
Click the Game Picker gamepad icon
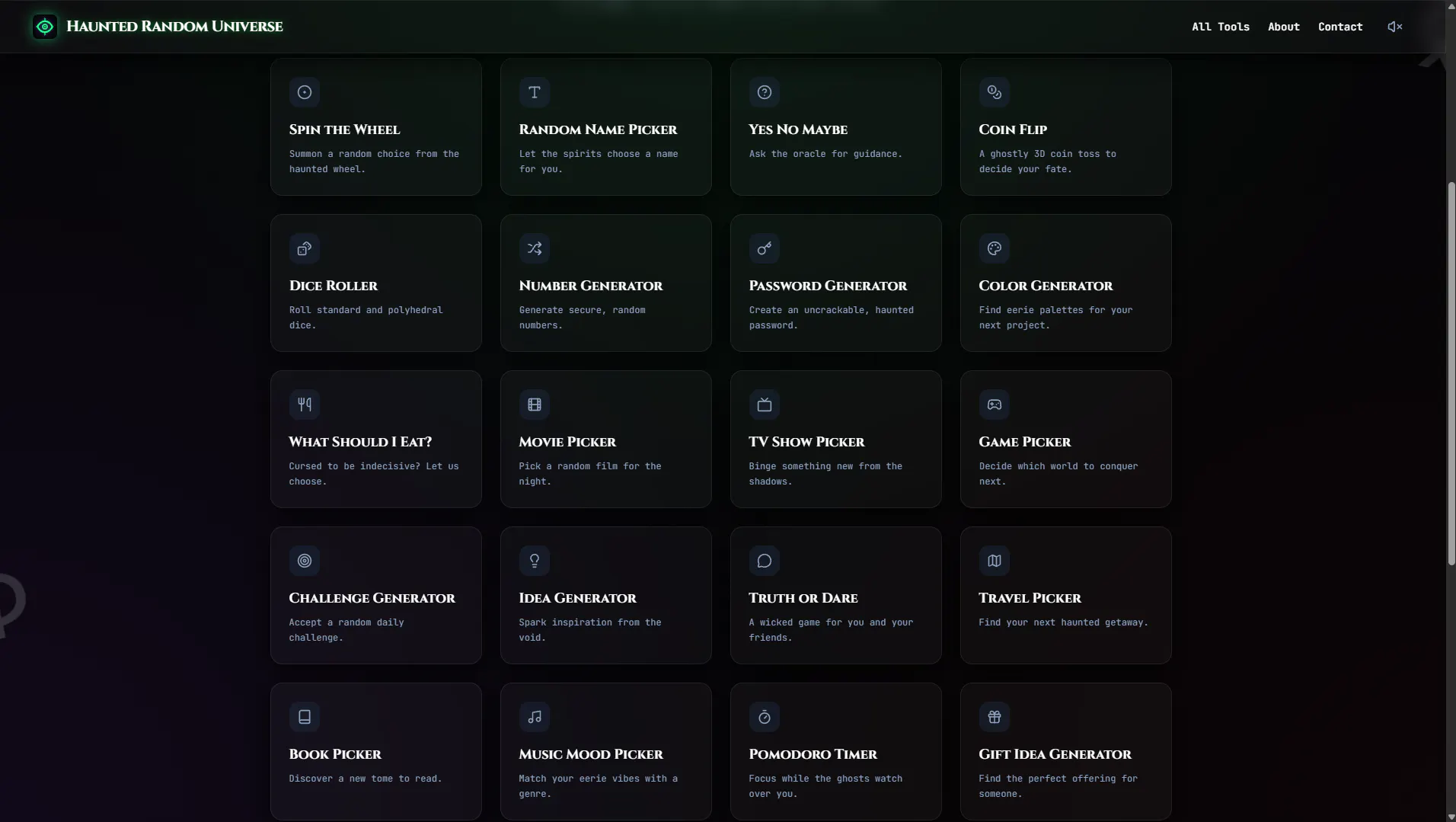point(995,405)
